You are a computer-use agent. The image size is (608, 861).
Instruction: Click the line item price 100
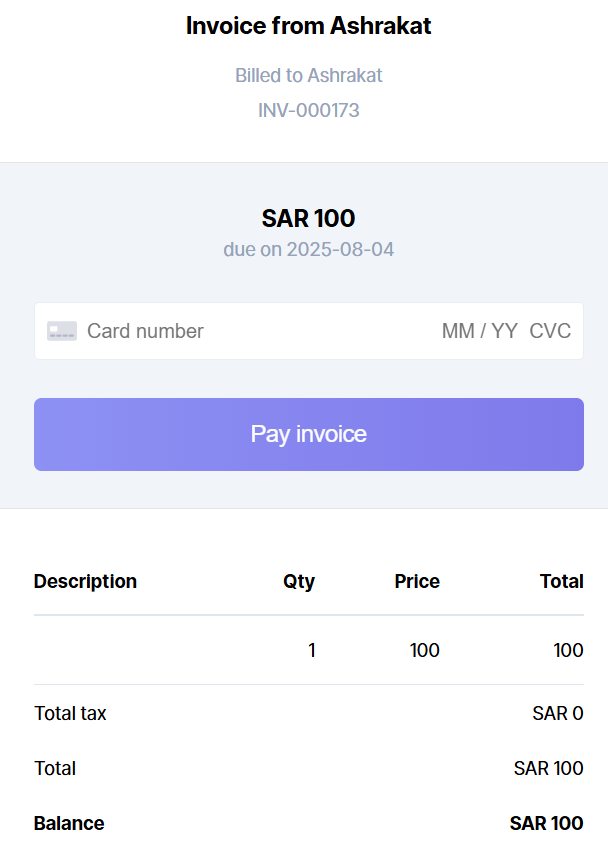pyautogui.click(x=424, y=650)
